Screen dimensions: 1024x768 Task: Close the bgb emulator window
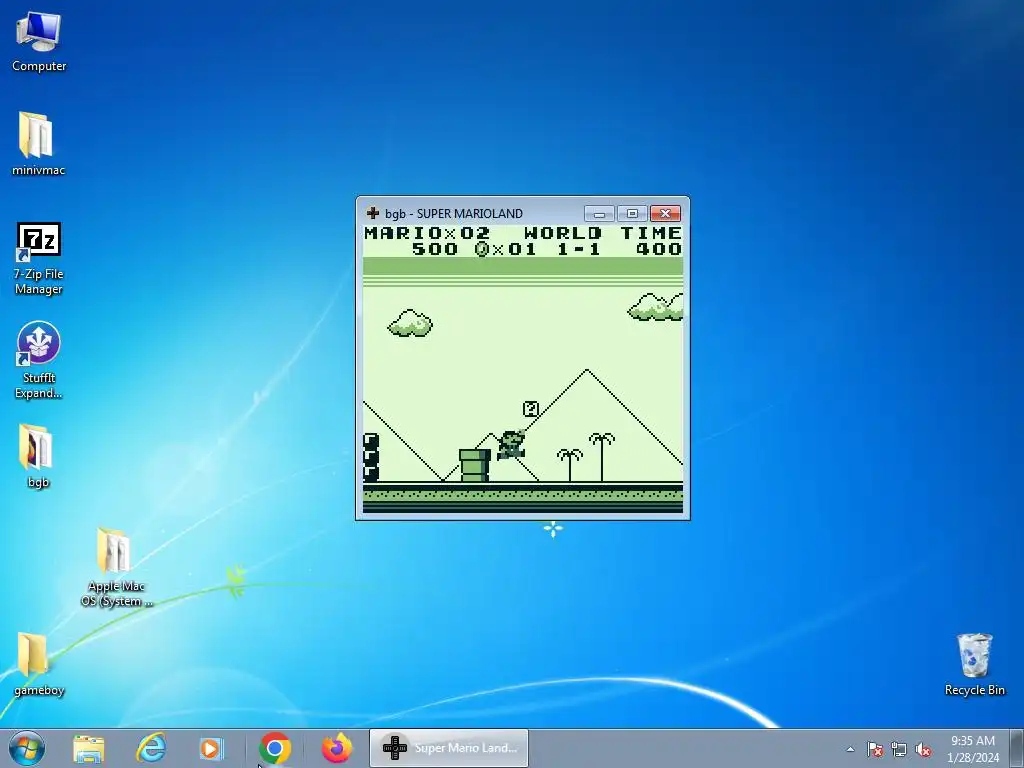665,214
